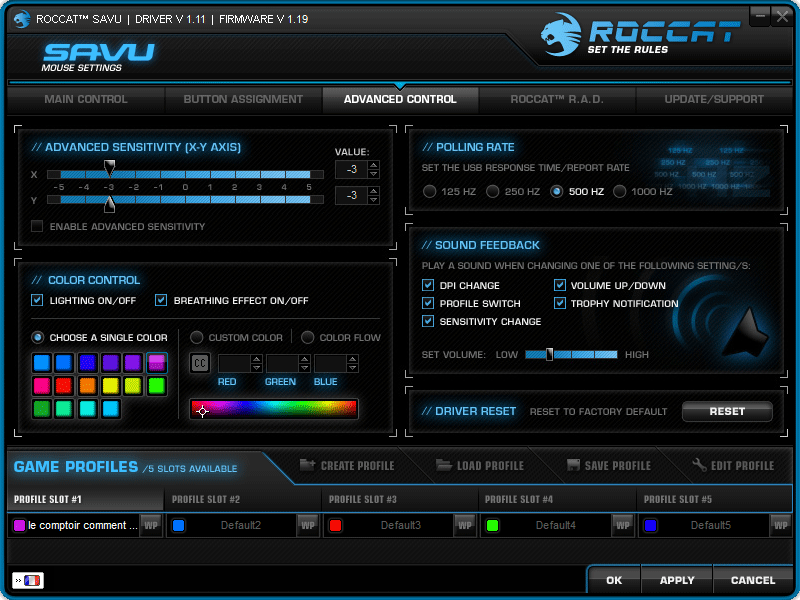The width and height of the screenshot is (800, 600).
Task: Click the Load Profile folder icon
Action: point(442,465)
